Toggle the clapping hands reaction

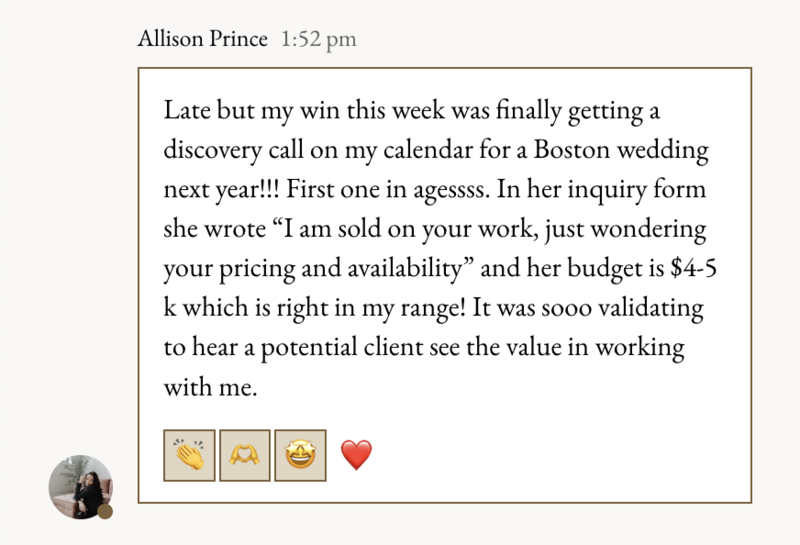189,455
